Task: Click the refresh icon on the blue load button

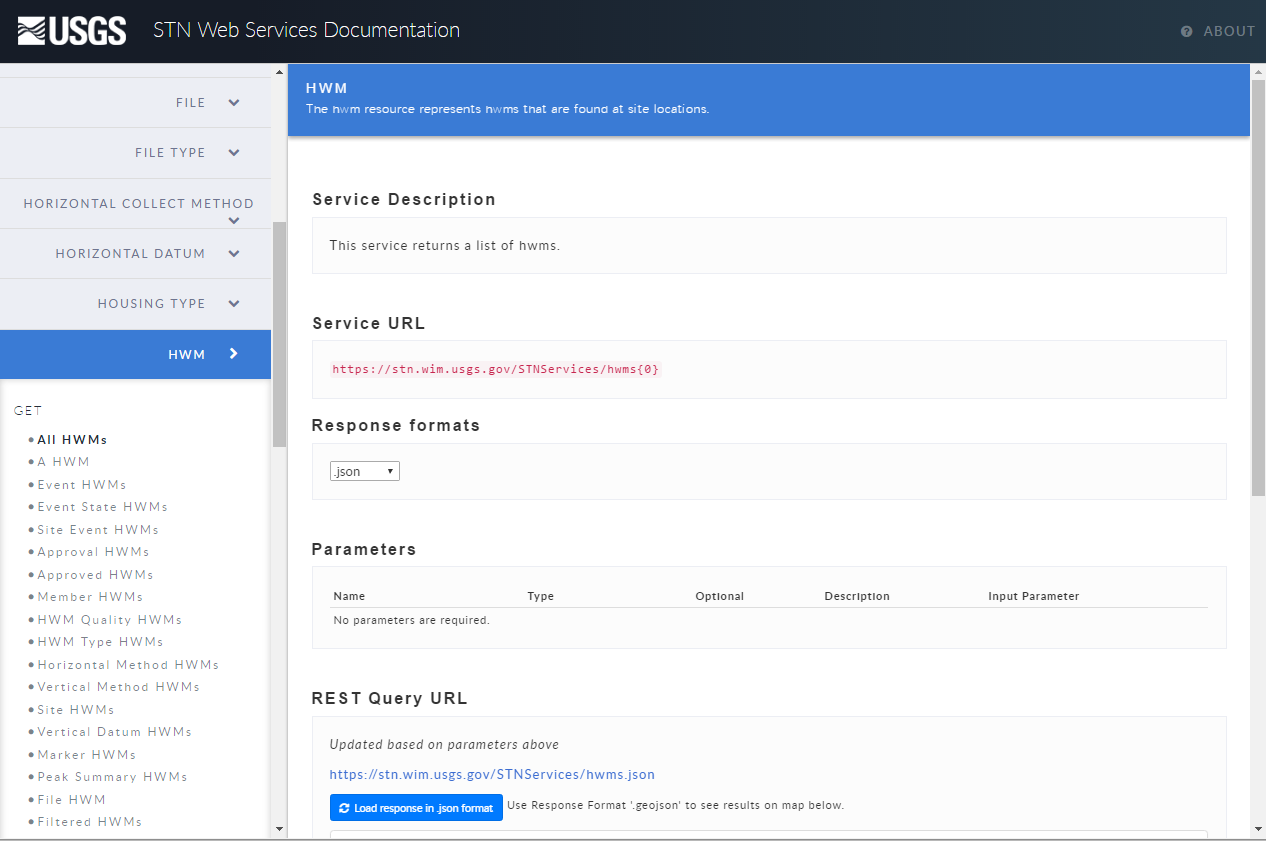Action: pyautogui.click(x=343, y=807)
